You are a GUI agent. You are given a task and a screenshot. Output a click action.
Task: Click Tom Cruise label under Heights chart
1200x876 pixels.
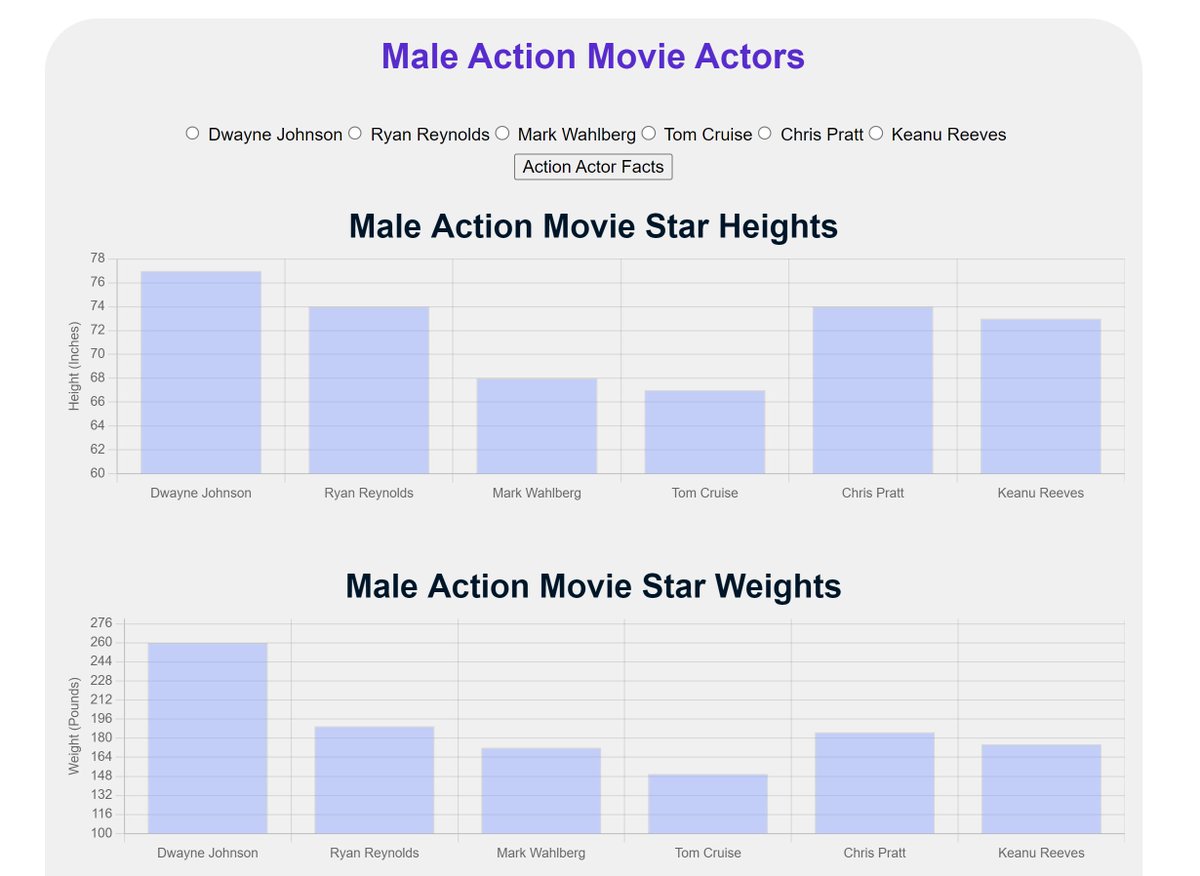tap(705, 493)
